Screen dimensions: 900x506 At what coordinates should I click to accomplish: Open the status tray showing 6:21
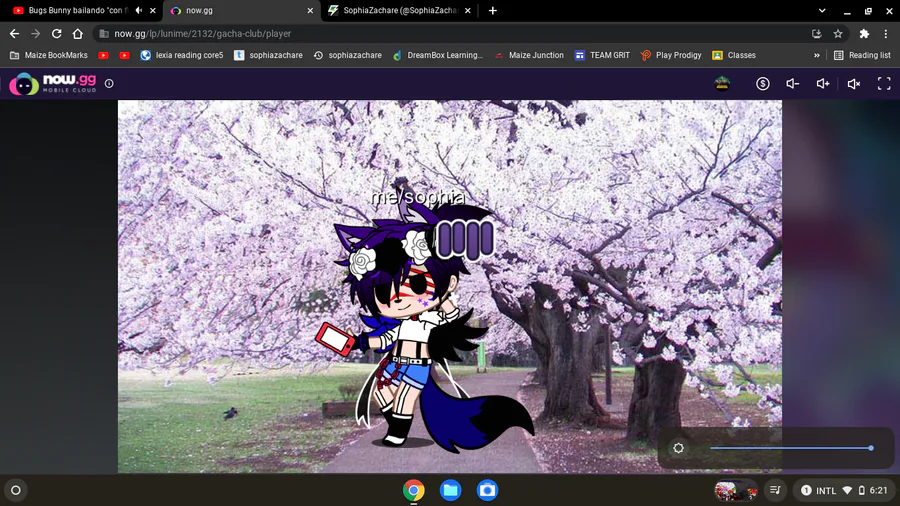pyautogui.click(x=845, y=490)
